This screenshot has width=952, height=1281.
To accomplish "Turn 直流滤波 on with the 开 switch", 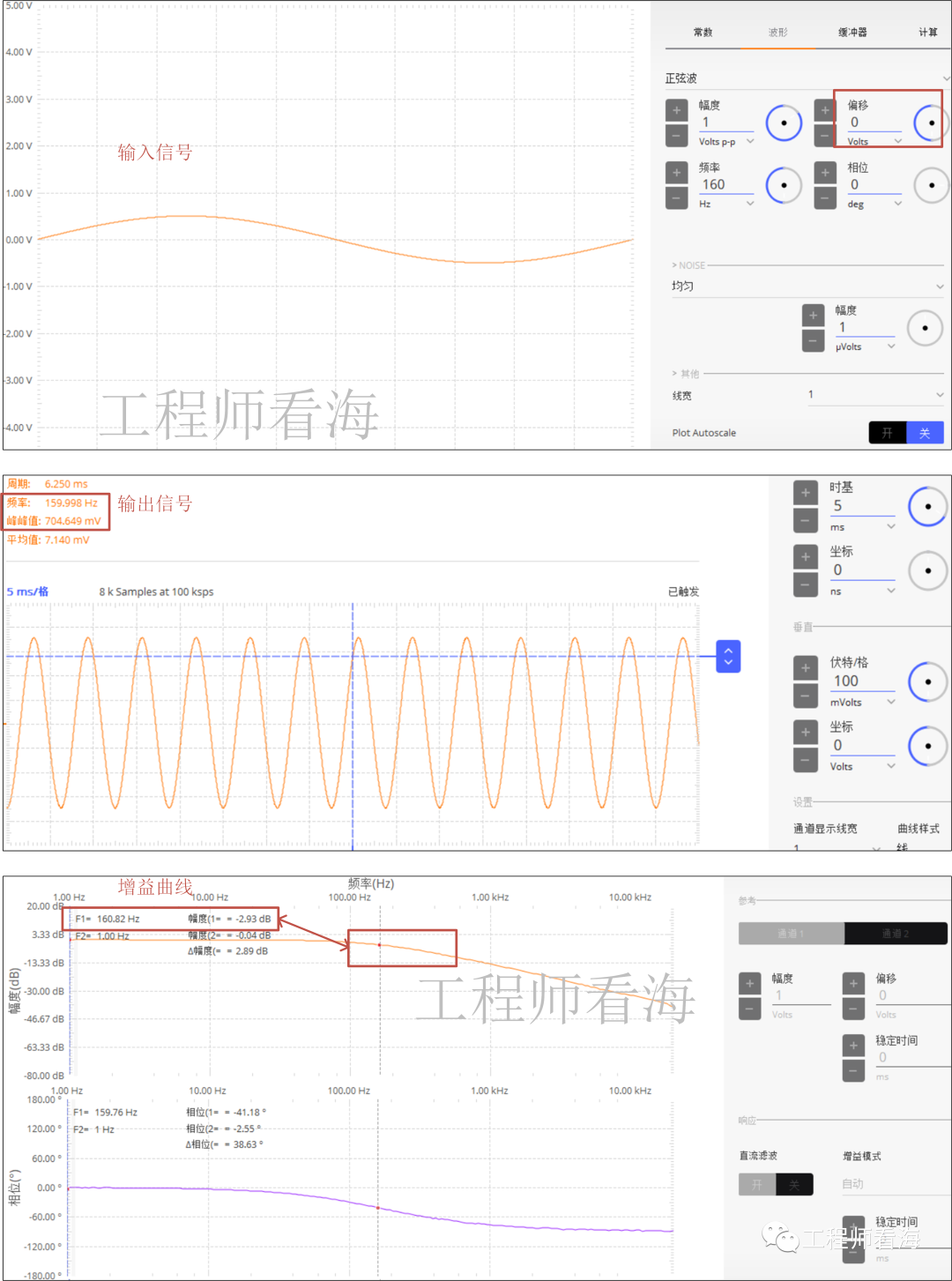I will (x=757, y=1184).
